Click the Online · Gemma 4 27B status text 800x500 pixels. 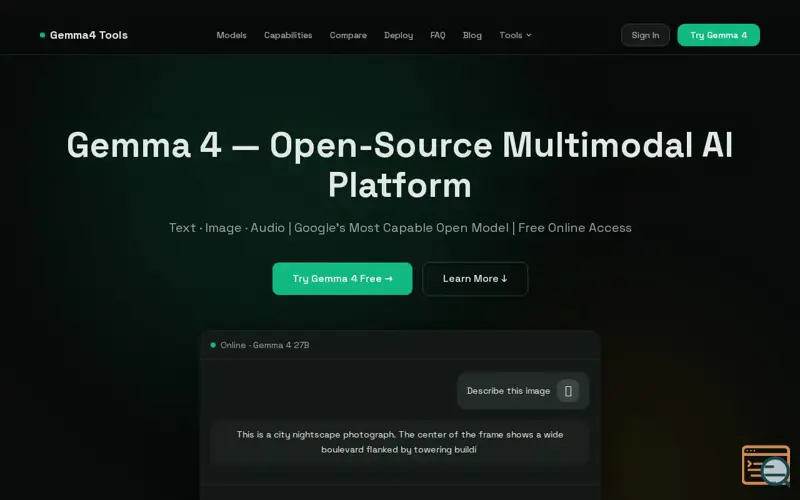[265, 345]
